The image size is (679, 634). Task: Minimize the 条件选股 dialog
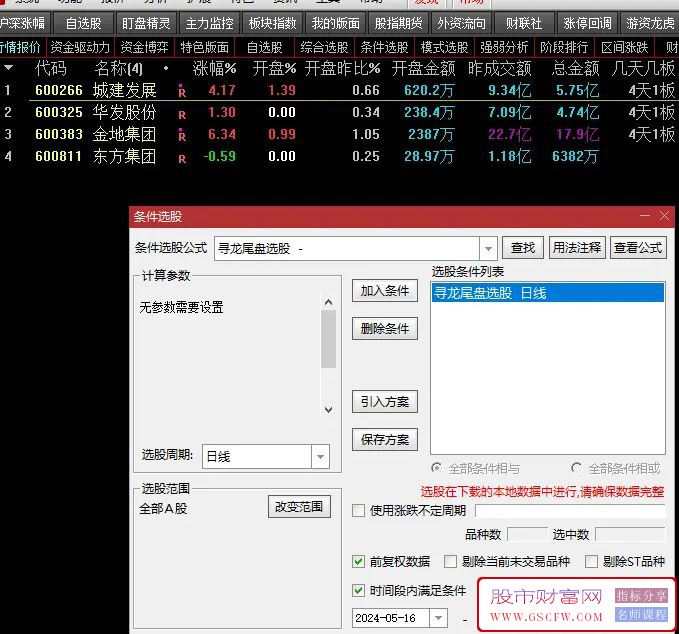645,216
